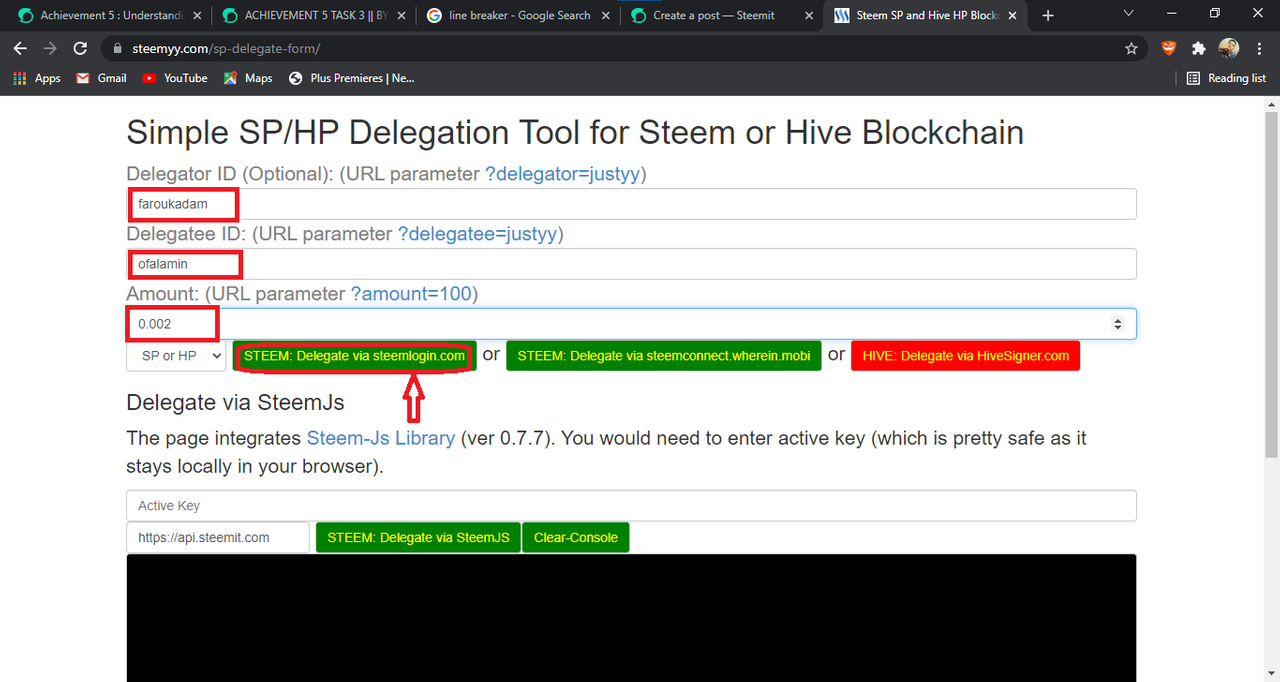Screen dimensions: 1280x682
Task: View site info via the padlock icon
Action: (117, 48)
